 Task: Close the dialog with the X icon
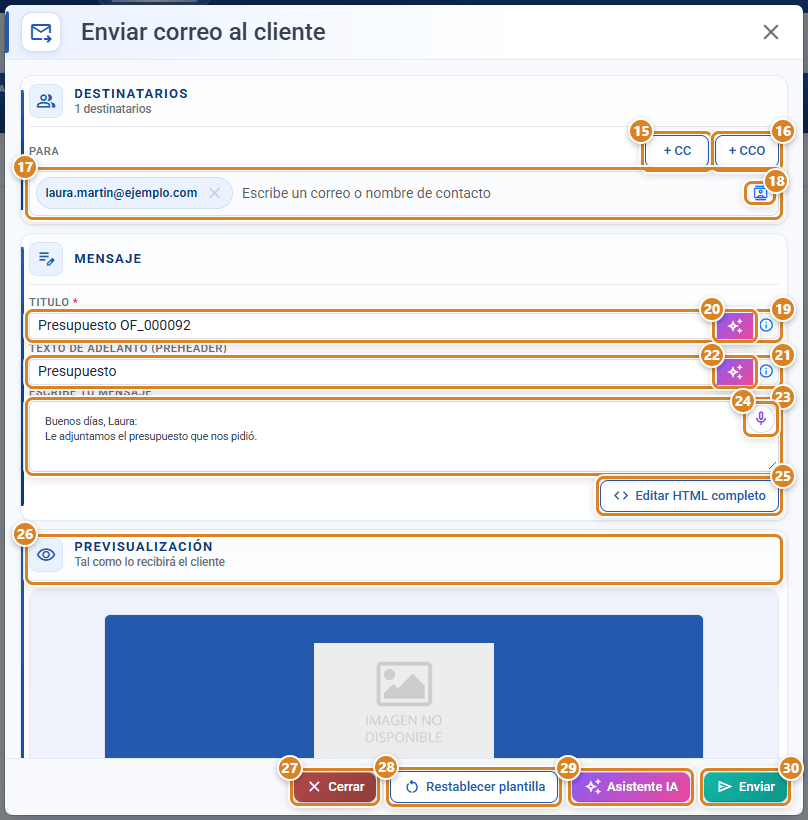770,32
